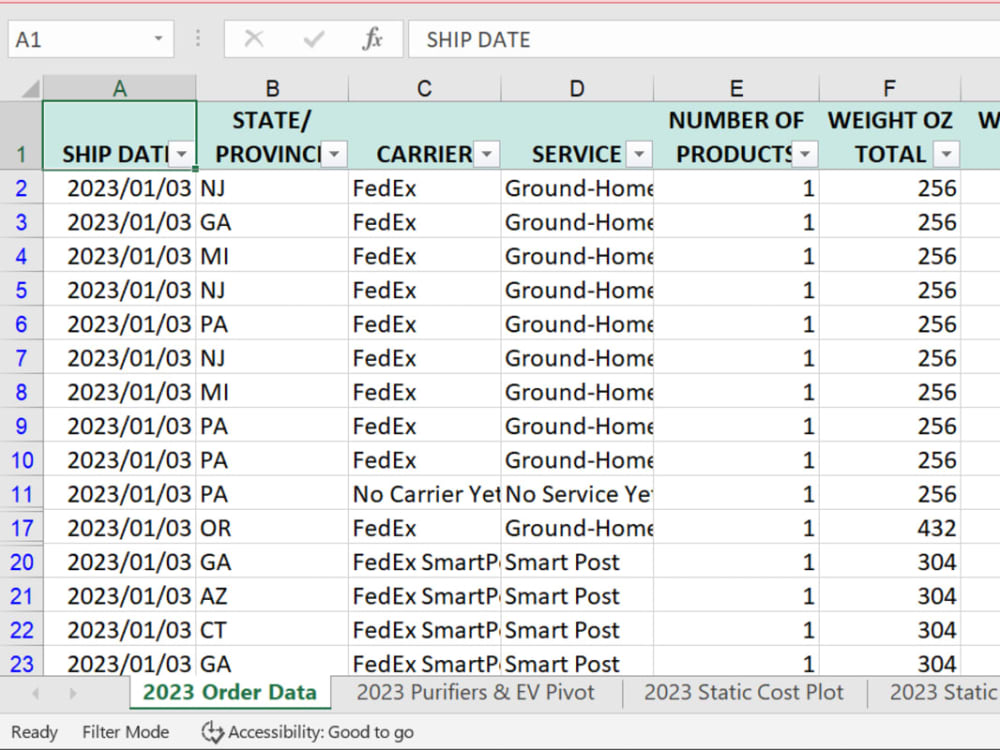This screenshot has width=1000, height=750.
Task: Open the SERVICE filter dropdown
Action: click(638, 155)
